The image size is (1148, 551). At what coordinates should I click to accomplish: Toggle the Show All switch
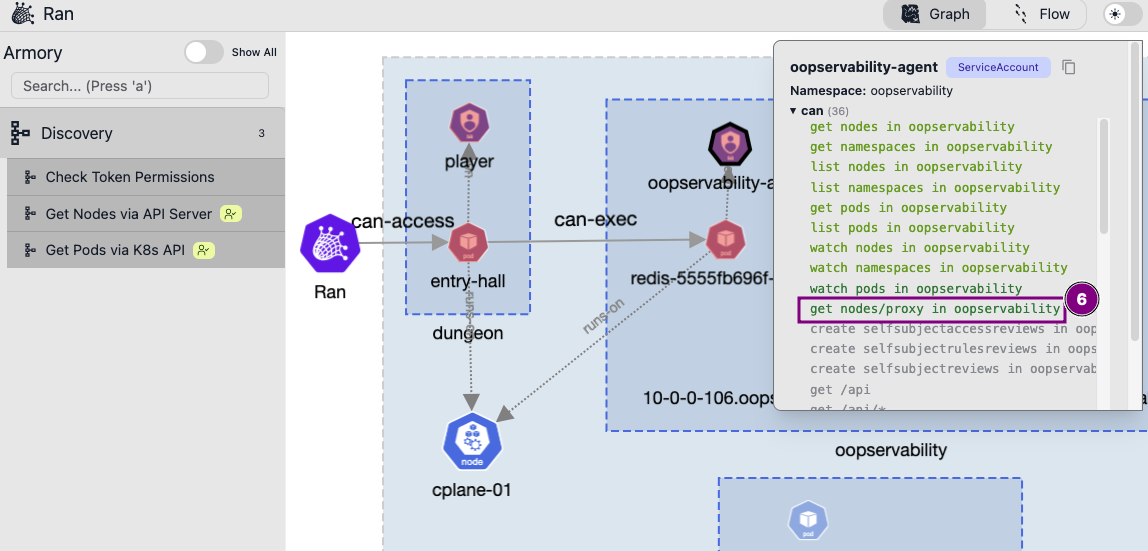tap(204, 52)
